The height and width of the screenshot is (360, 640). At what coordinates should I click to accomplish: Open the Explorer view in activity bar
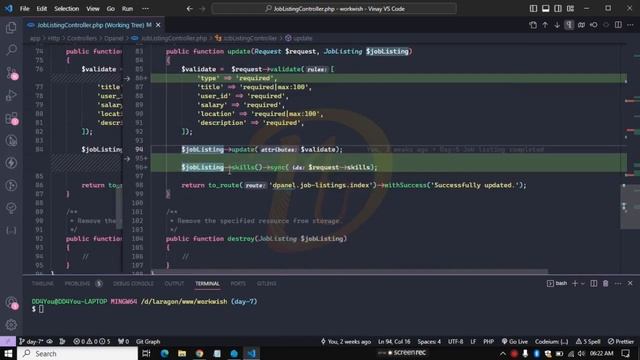[11, 28]
